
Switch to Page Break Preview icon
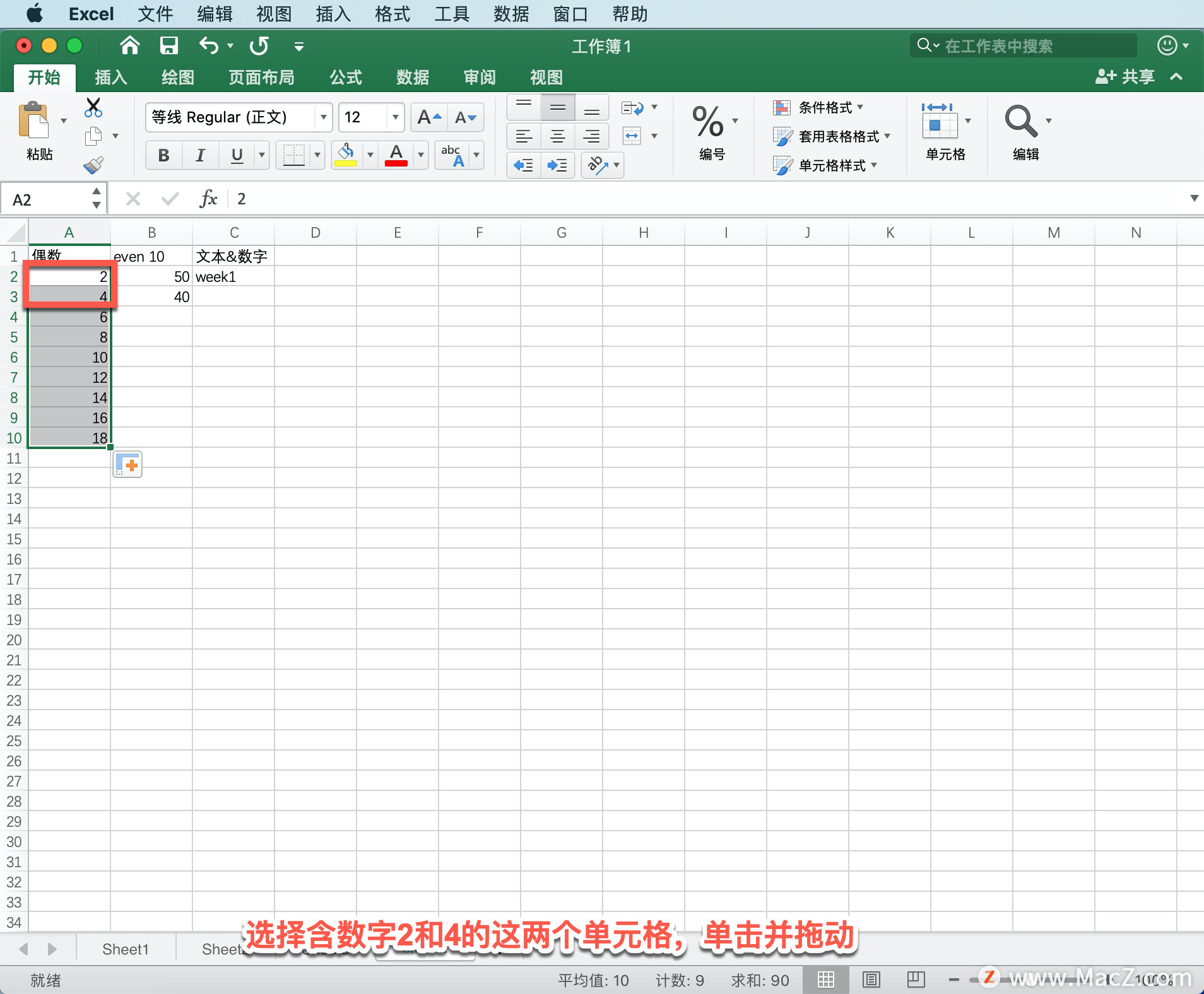pos(916,979)
